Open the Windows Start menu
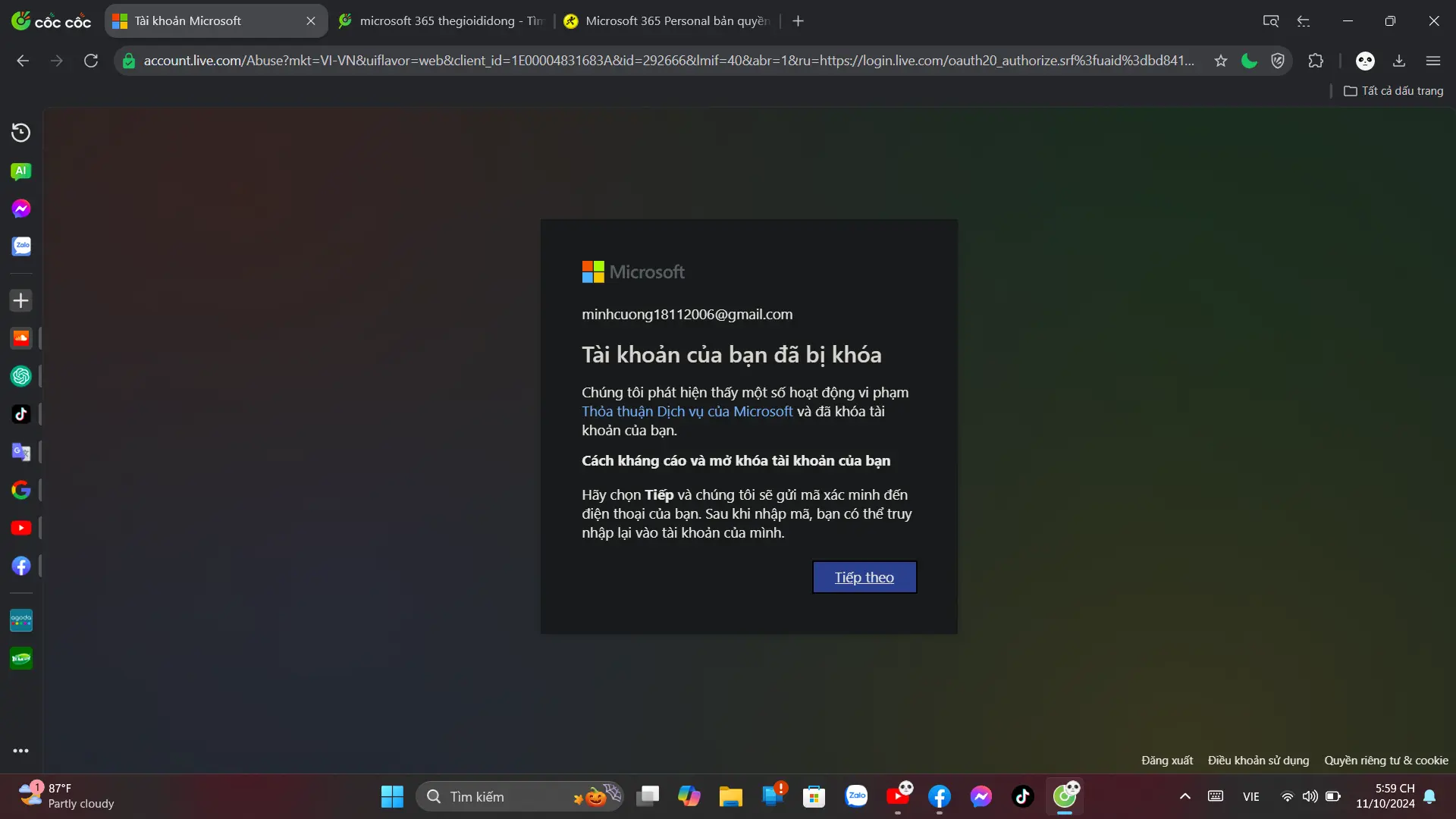The width and height of the screenshot is (1456, 819). (392, 796)
